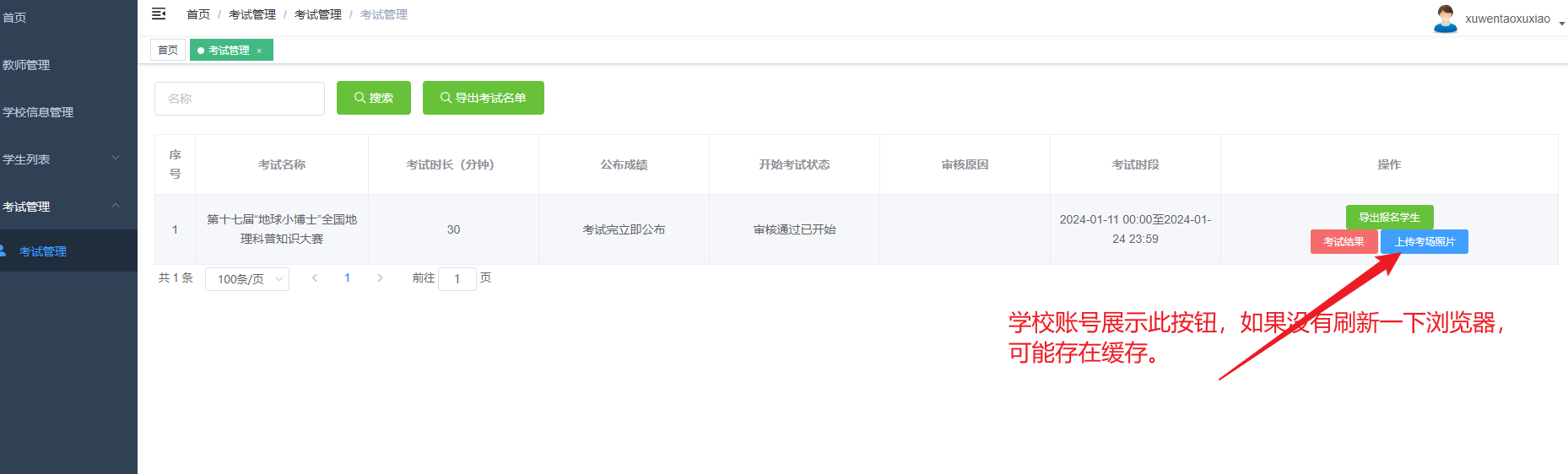Focus the 名称 search input field
Screen dimensions: 1568x474
coord(240,99)
